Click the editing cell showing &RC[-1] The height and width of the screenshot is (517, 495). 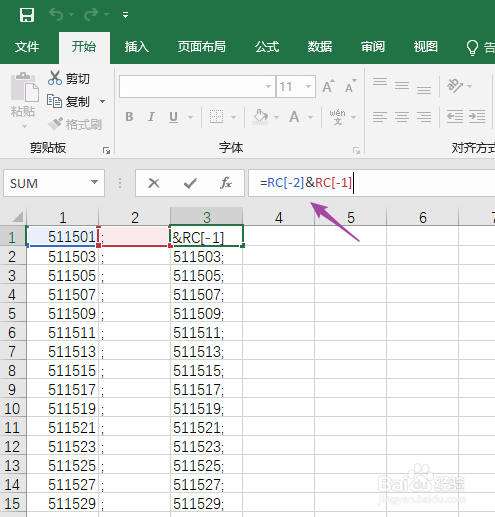coord(207,237)
